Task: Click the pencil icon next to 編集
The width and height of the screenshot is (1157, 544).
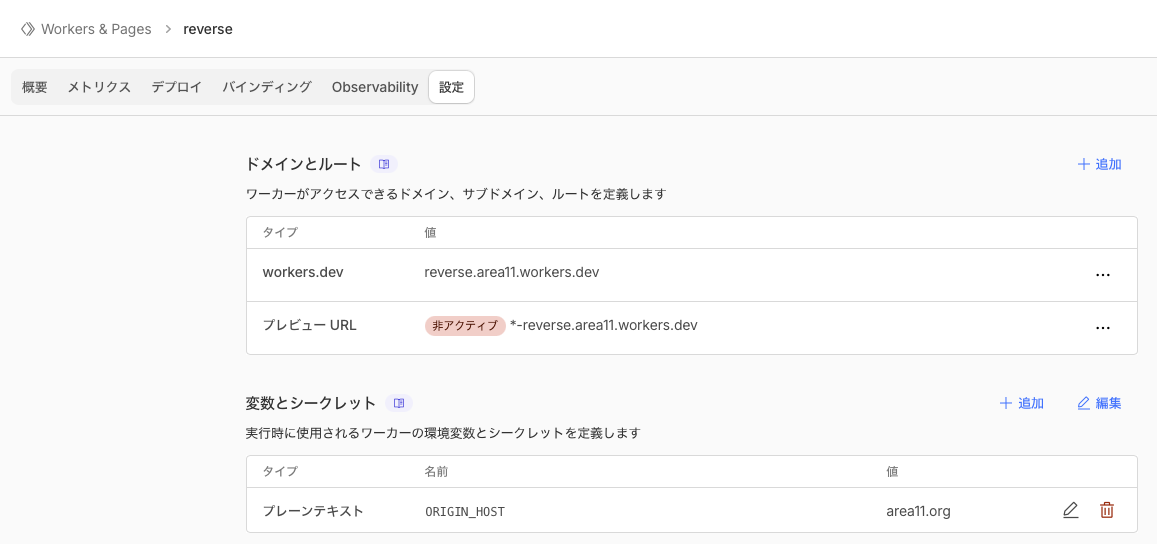Action: 1083,403
